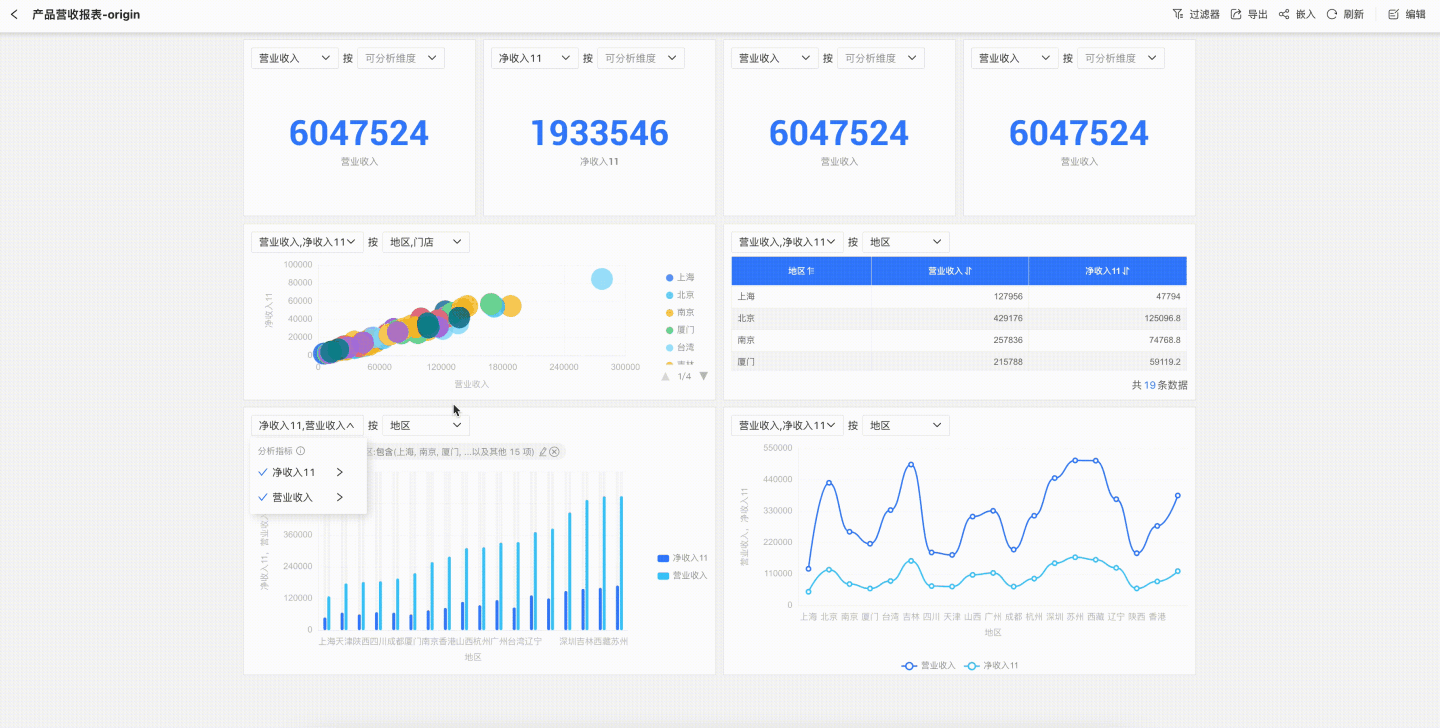
Task: Remove the 地区 filter tag with the X icon
Action: (555, 452)
